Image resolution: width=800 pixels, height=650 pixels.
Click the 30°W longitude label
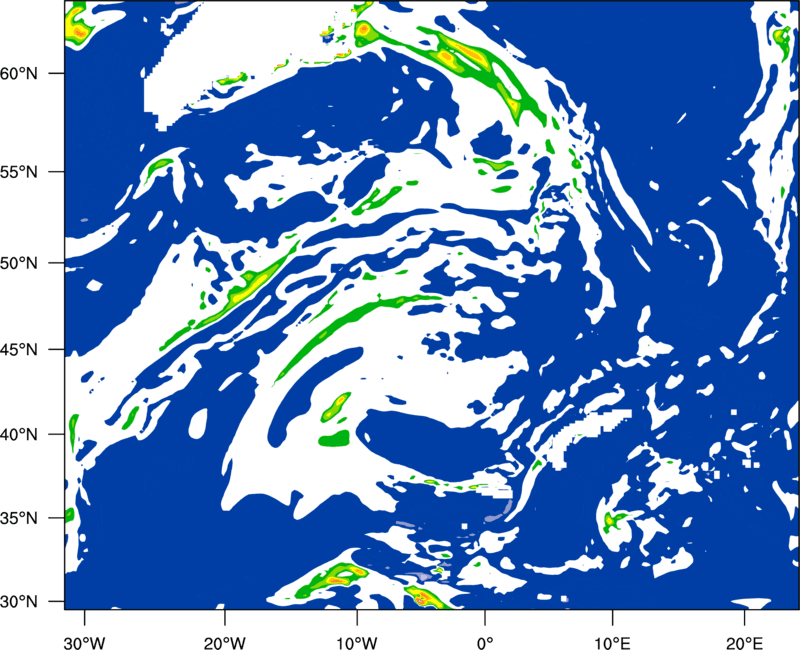pyautogui.click(x=84, y=643)
